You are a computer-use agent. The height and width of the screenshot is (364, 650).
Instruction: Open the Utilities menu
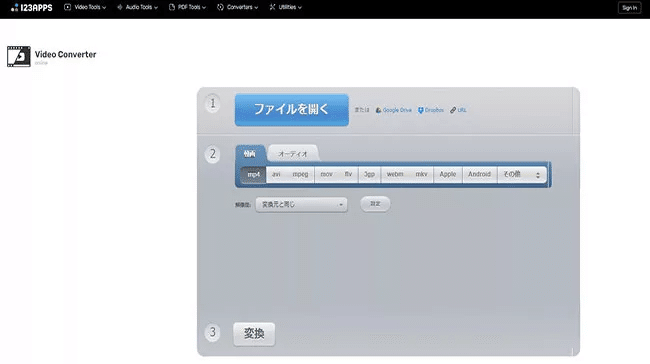pyautogui.click(x=286, y=7)
